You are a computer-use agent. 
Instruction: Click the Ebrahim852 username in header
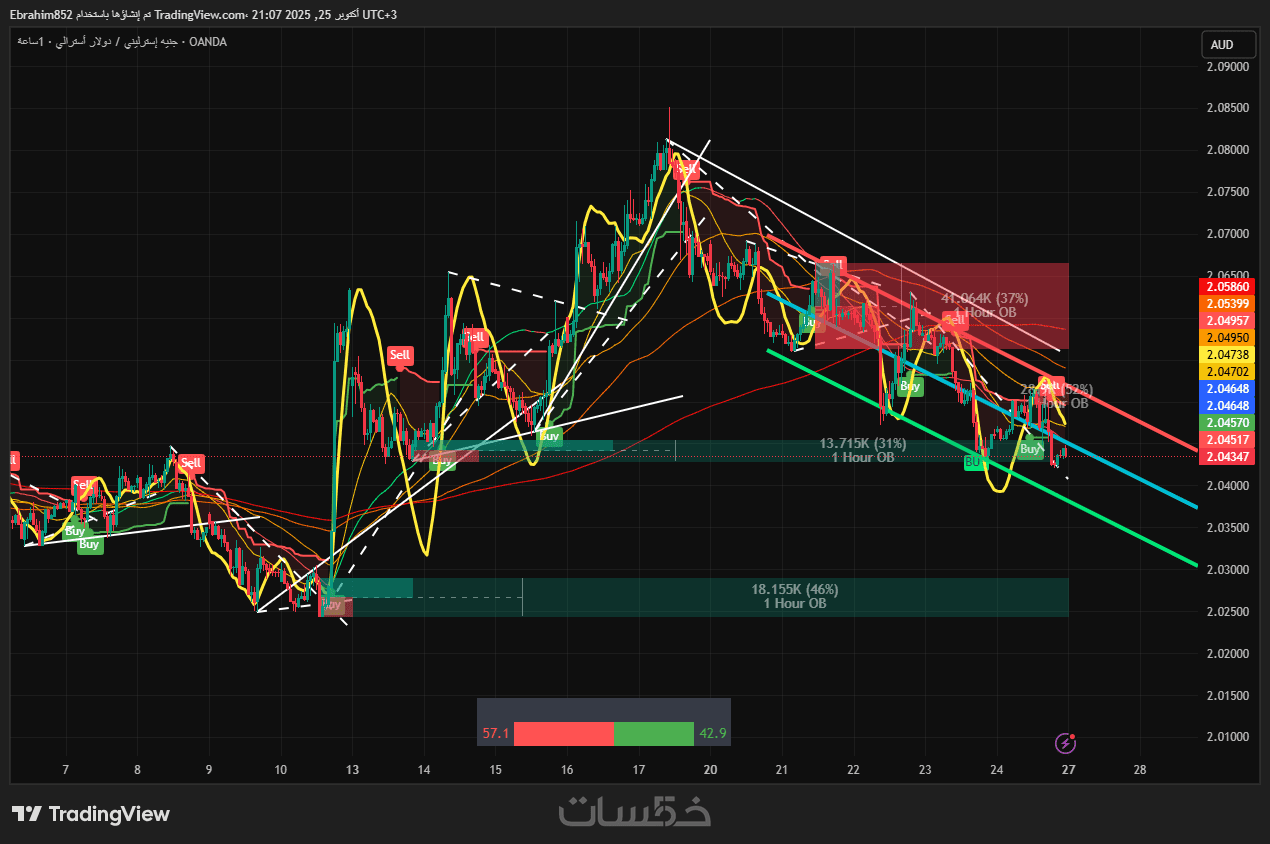(x=42, y=14)
